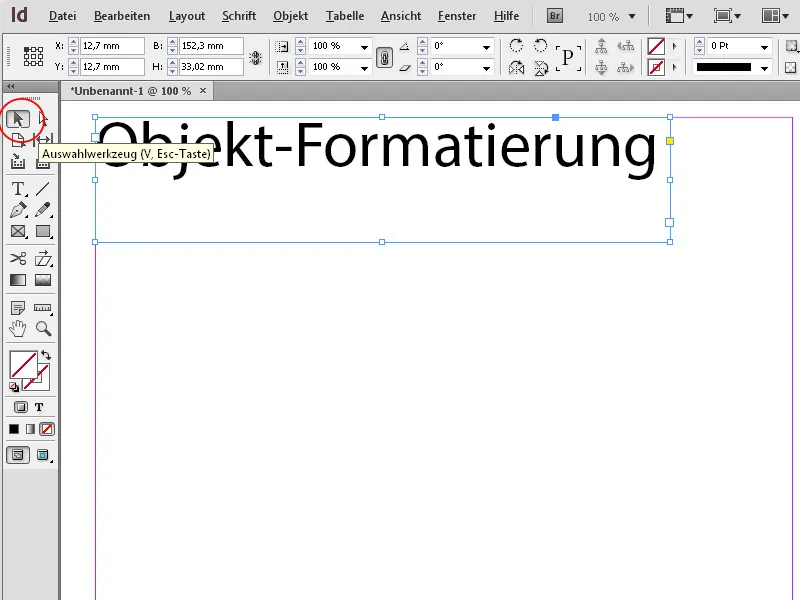This screenshot has width=800, height=600.
Task: Select the Scissors tool
Action: point(18,259)
